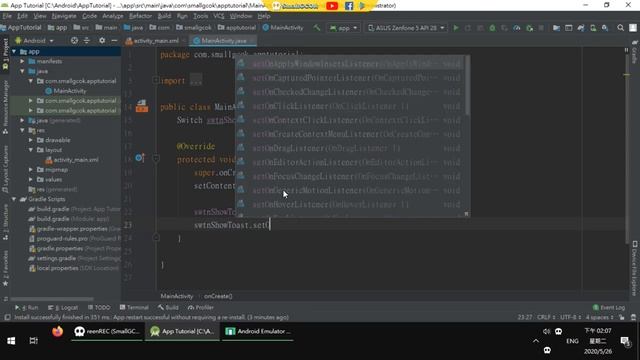640x360 pixels.
Task: Click the CRLF line separator selector
Action: (x=546, y=317)
